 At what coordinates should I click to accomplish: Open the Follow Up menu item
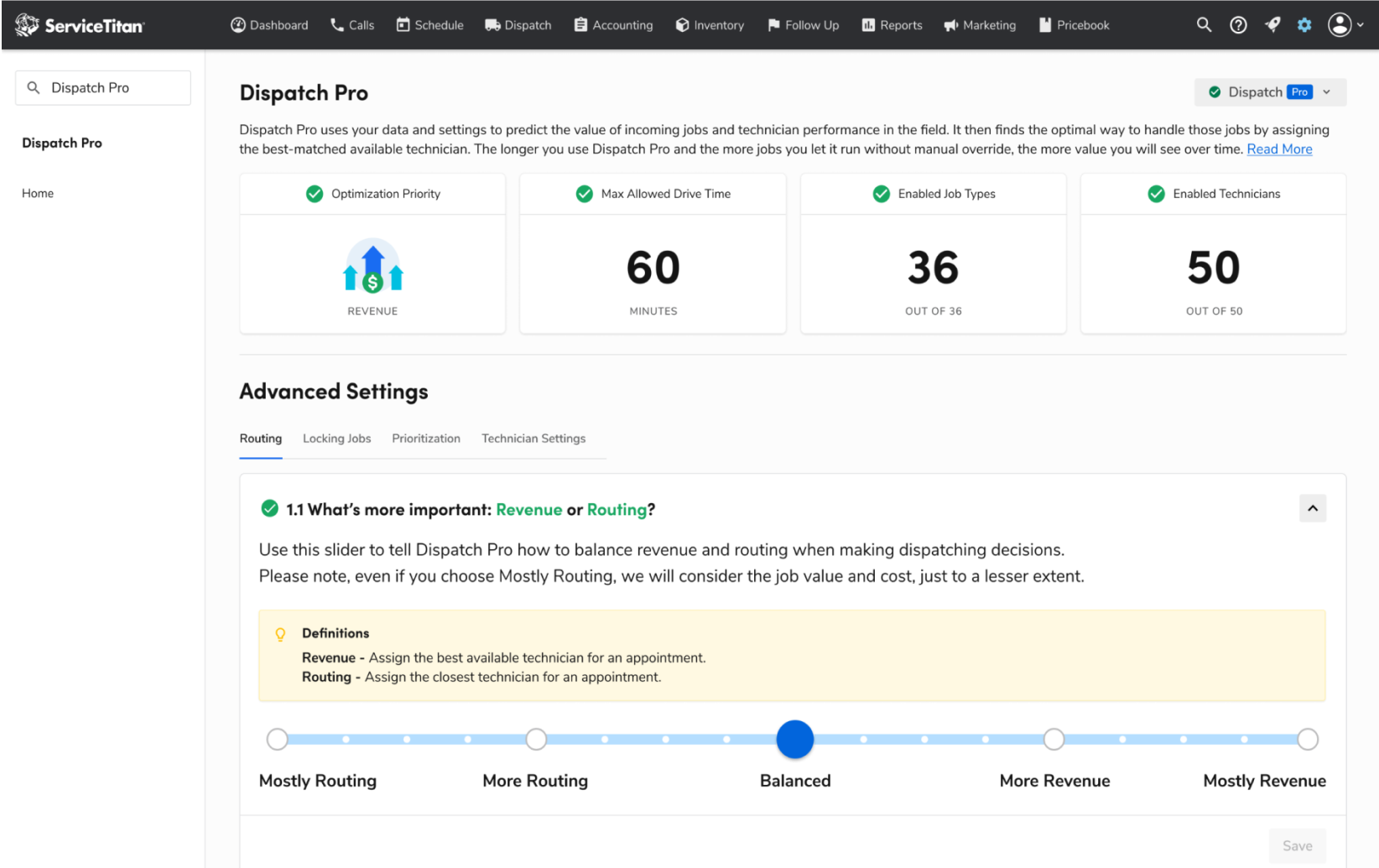tap(803, 25)
